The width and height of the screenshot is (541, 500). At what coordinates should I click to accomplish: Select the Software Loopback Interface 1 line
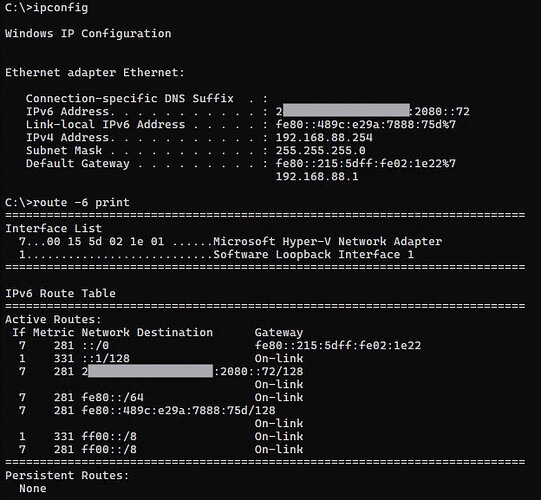216,255
